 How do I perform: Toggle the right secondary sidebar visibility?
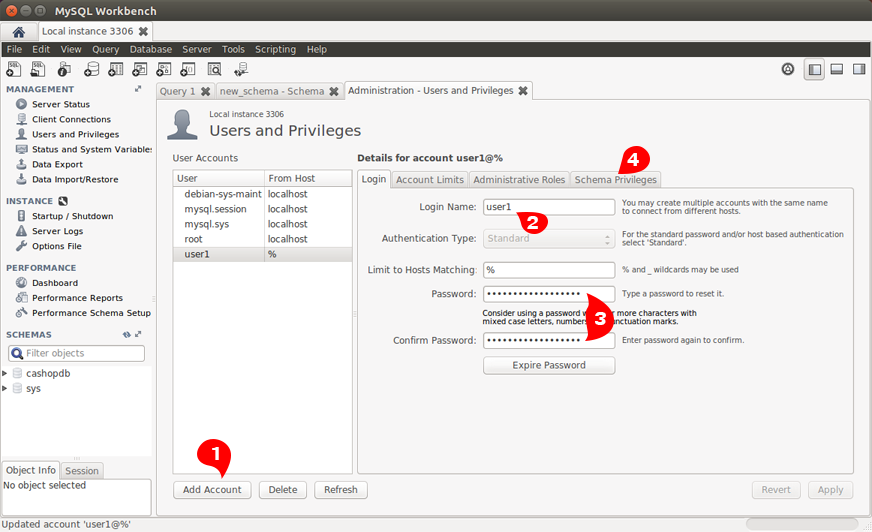click(859, 69)
